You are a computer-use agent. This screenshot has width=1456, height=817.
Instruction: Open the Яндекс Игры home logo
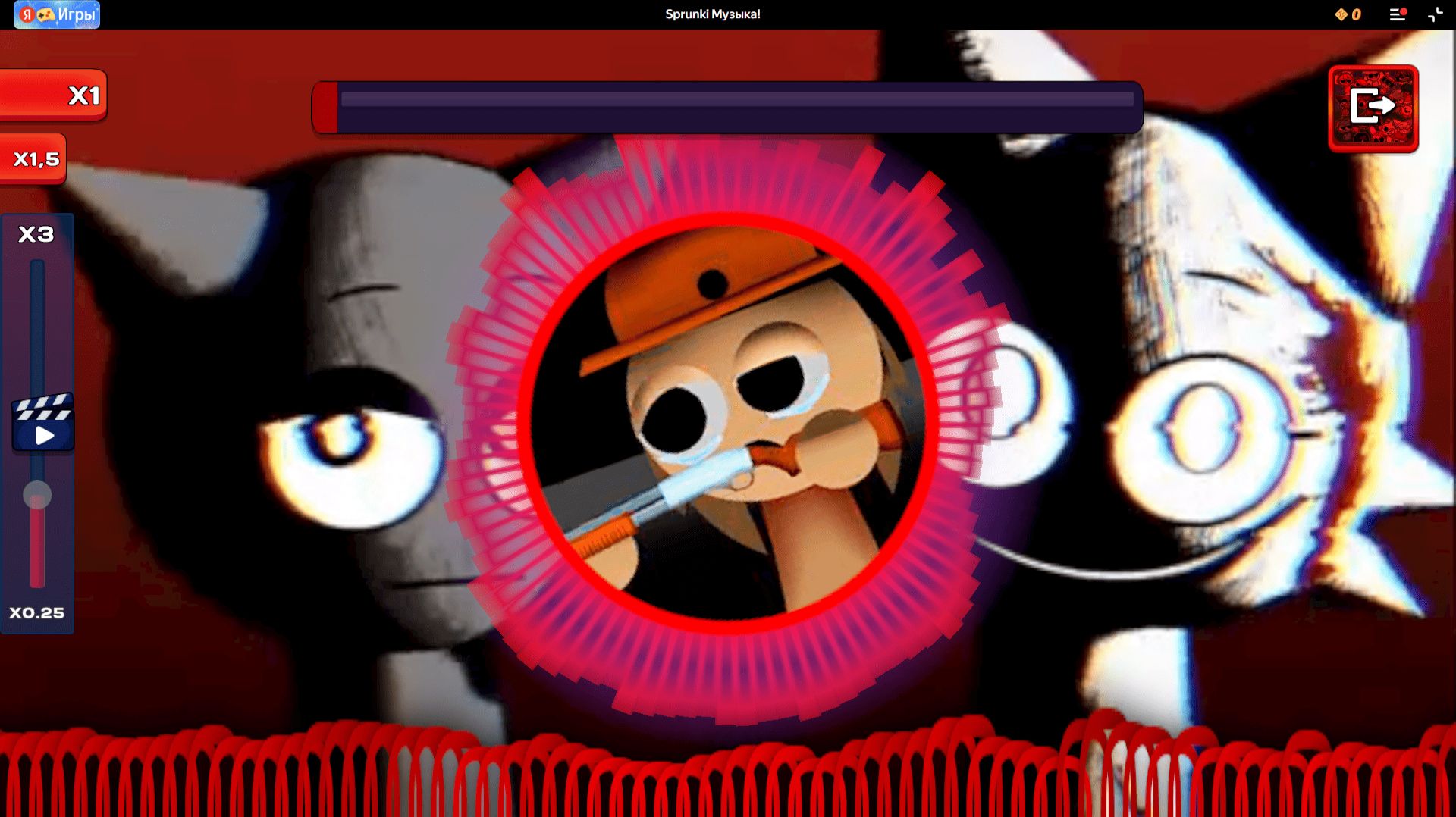pos(57,14)
